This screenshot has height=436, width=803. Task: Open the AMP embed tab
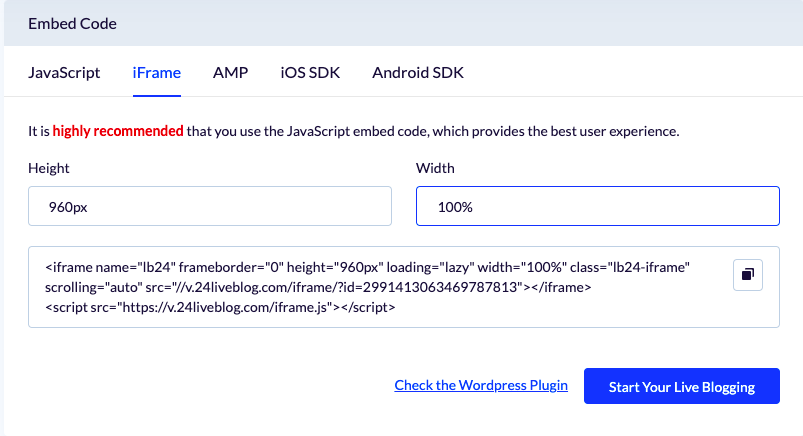click(230, 73)
